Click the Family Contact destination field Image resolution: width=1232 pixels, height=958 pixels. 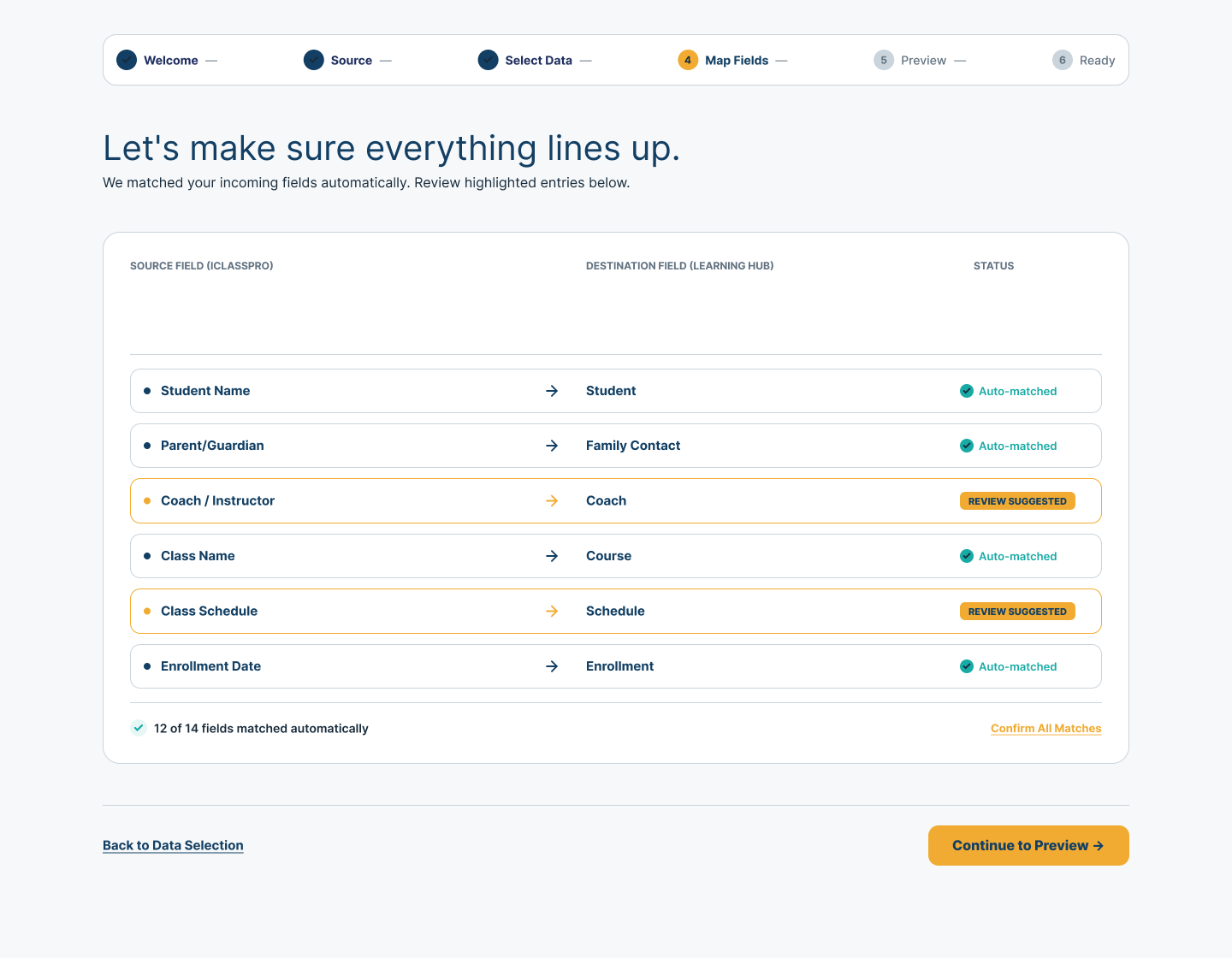(633, 446)
